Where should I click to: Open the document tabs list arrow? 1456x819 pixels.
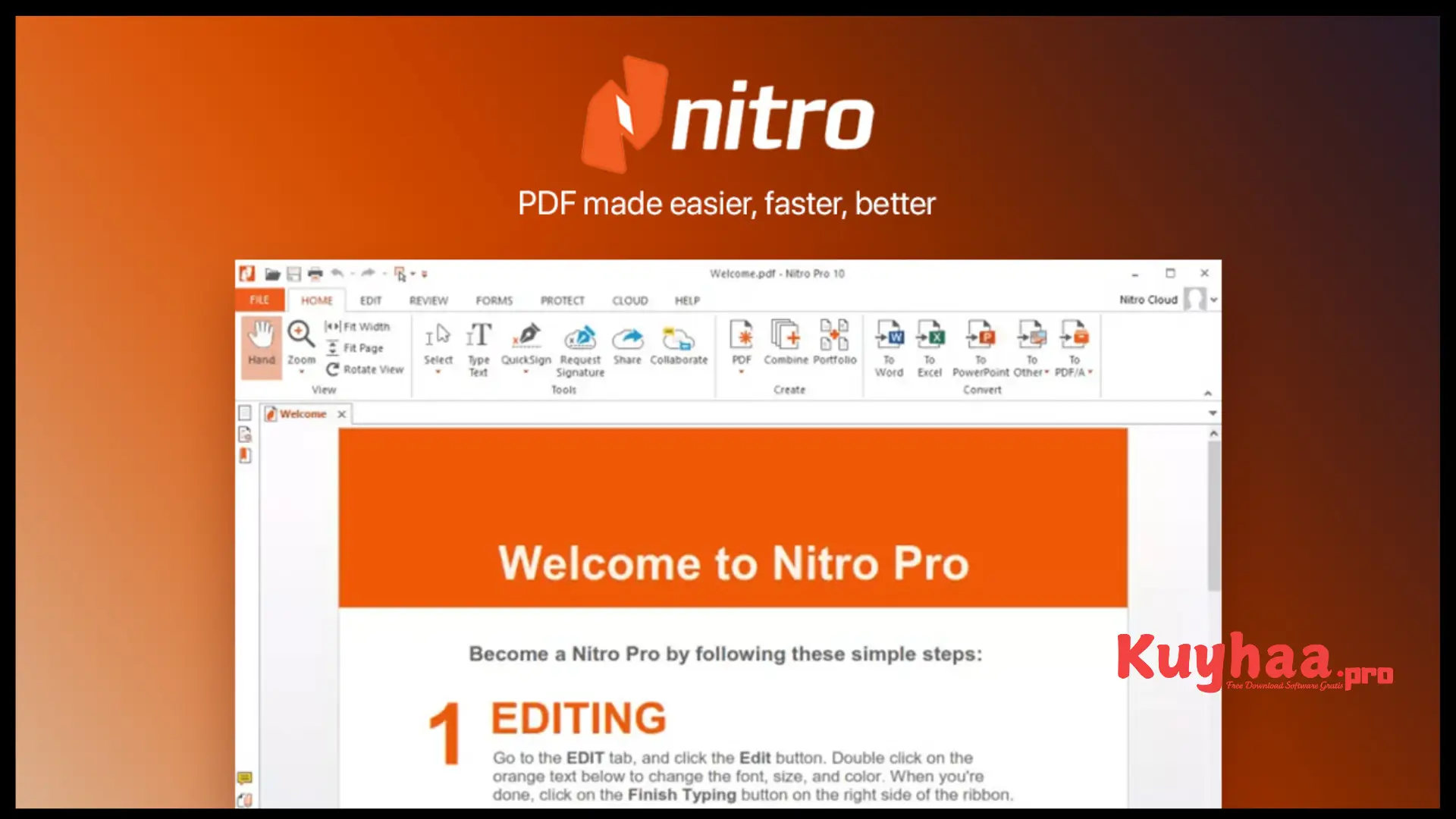[x=1213, y=413]
